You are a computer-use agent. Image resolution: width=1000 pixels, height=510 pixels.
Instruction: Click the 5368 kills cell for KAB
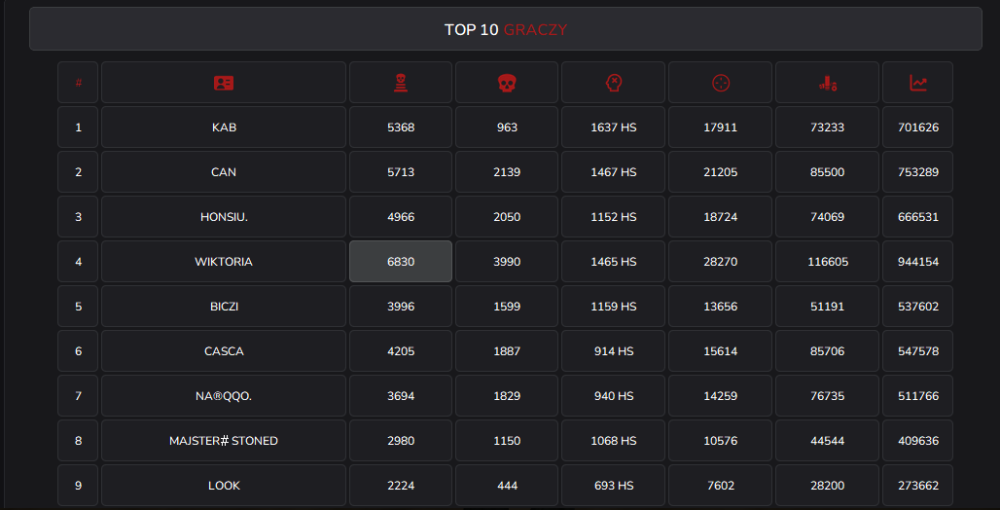pos(401,128)
